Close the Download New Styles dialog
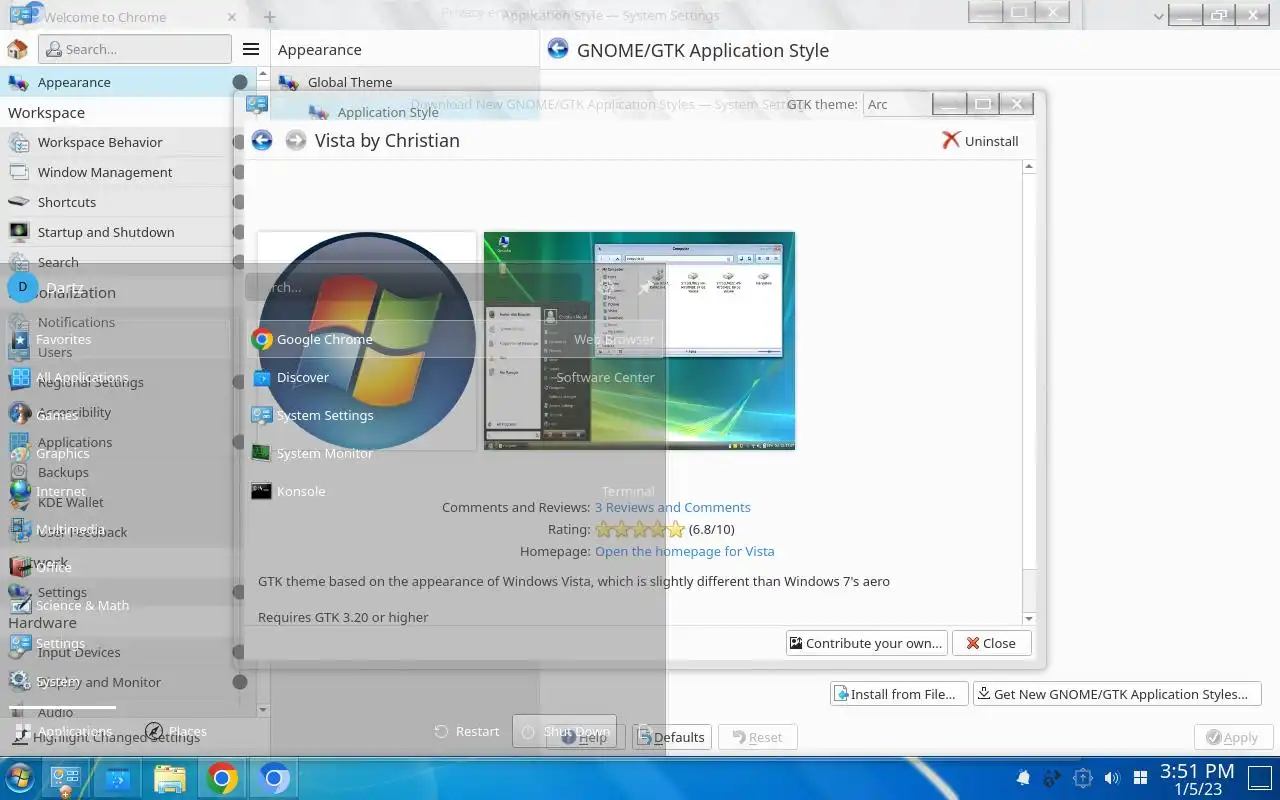 click(x=991, y=643)
